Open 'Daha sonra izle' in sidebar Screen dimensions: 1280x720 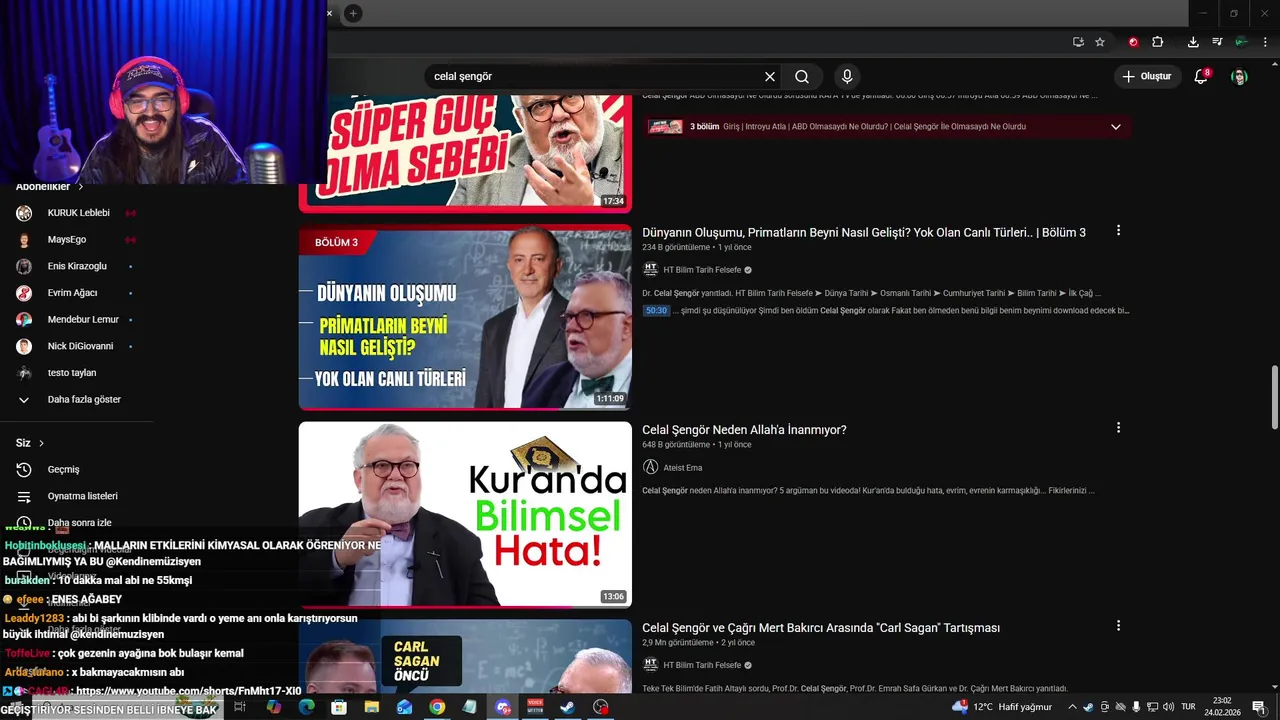(x=79, y=522)
